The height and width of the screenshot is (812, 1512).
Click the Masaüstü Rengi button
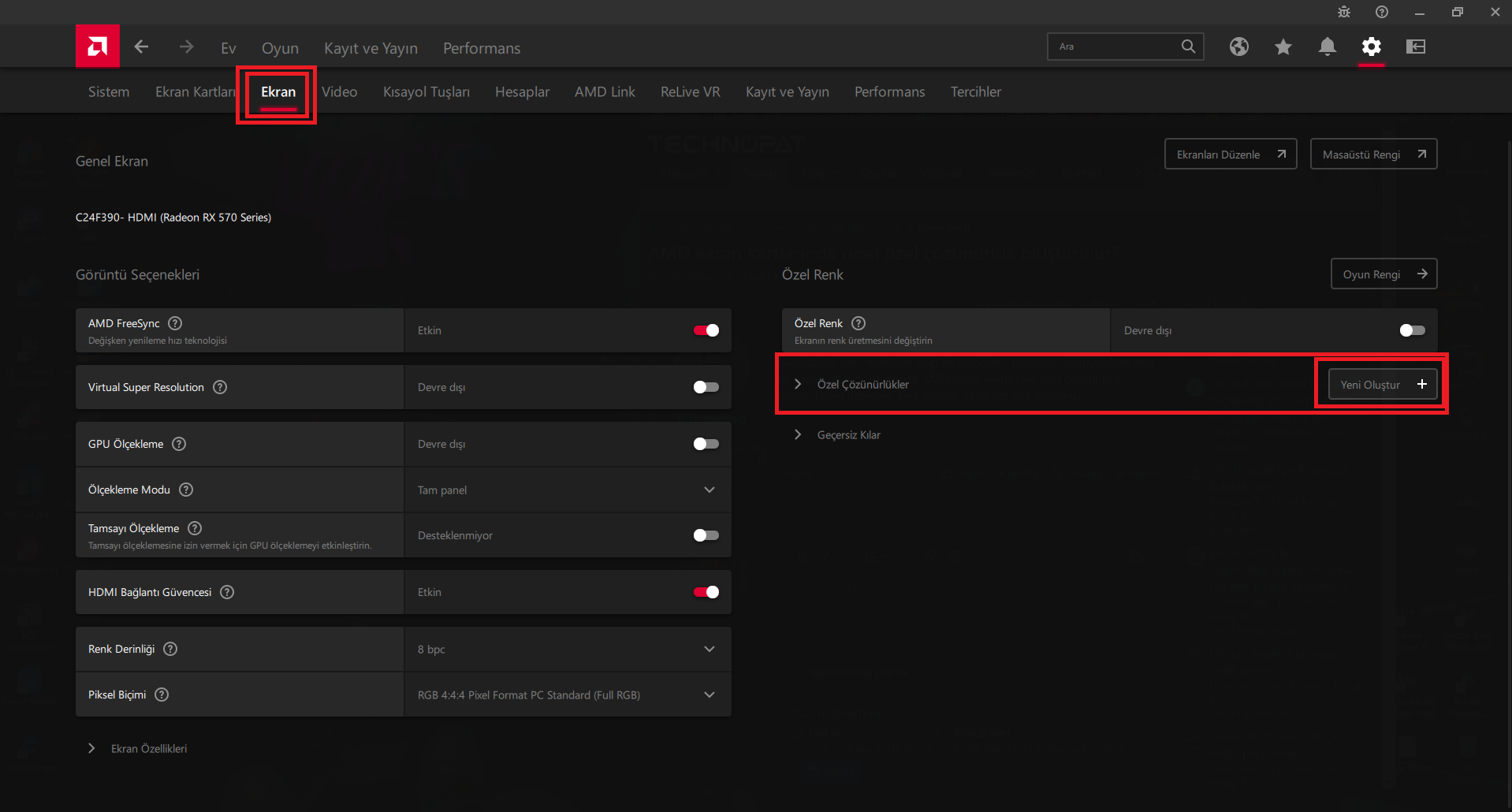pyautogui.click(x=1374, y=154)
